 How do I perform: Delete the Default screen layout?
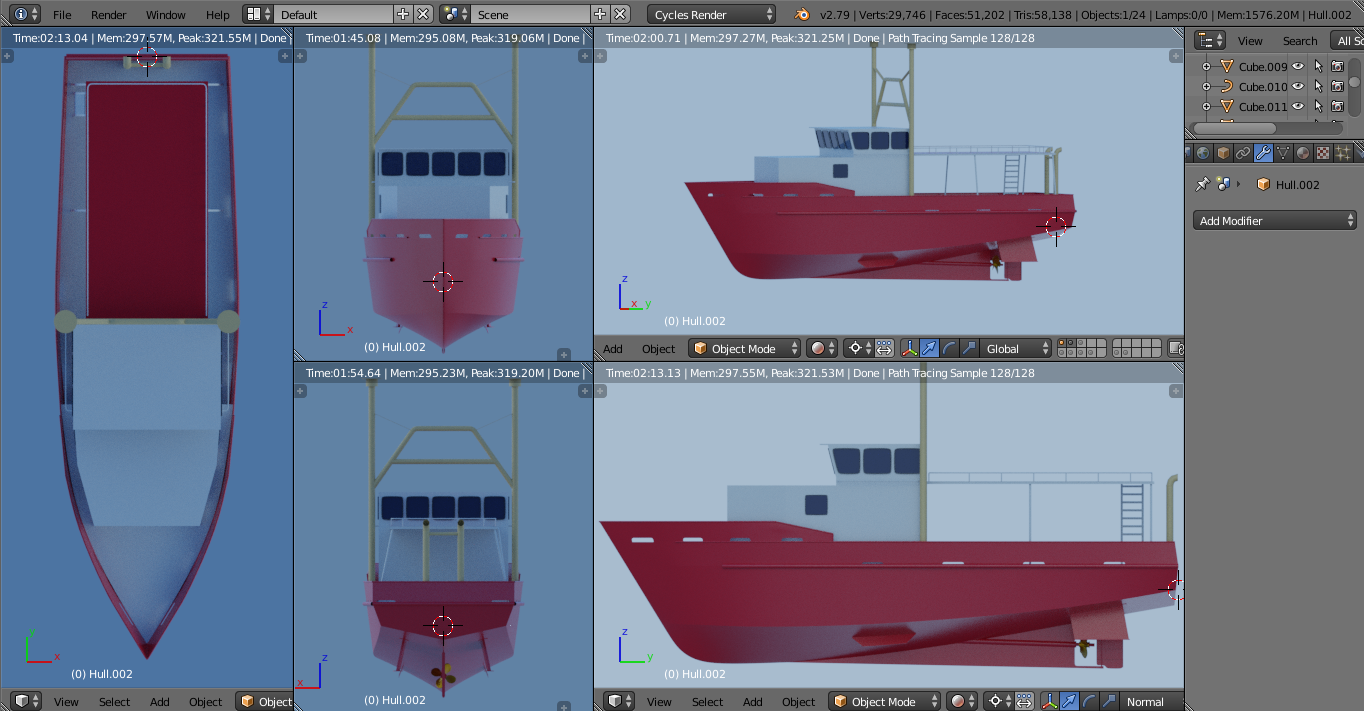[x=423, y=14]
